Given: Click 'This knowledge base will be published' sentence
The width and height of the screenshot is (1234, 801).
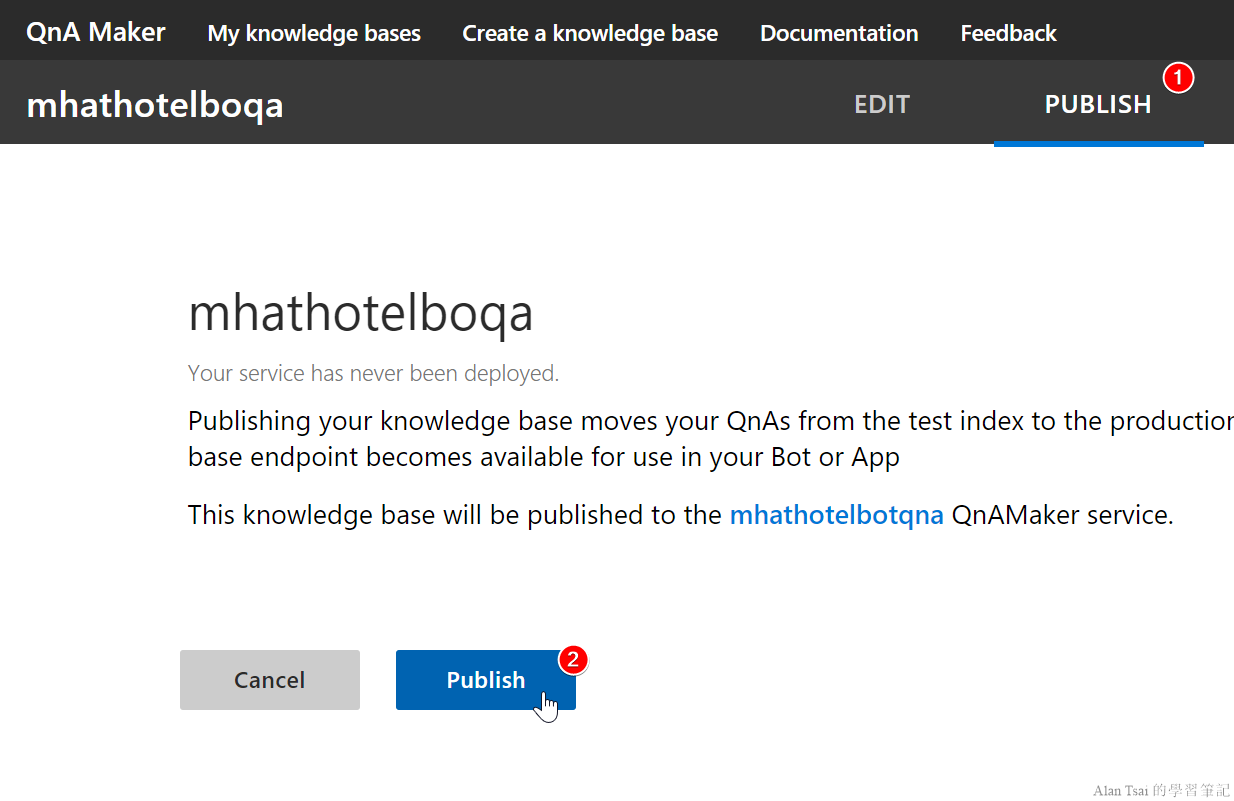Looking at the screenshot, I should [681, 515].
